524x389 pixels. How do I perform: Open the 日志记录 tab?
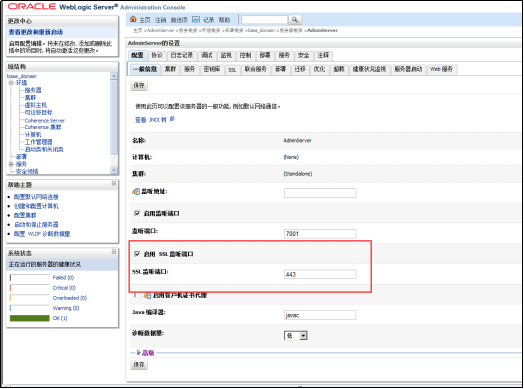click(x=182, y=55)
